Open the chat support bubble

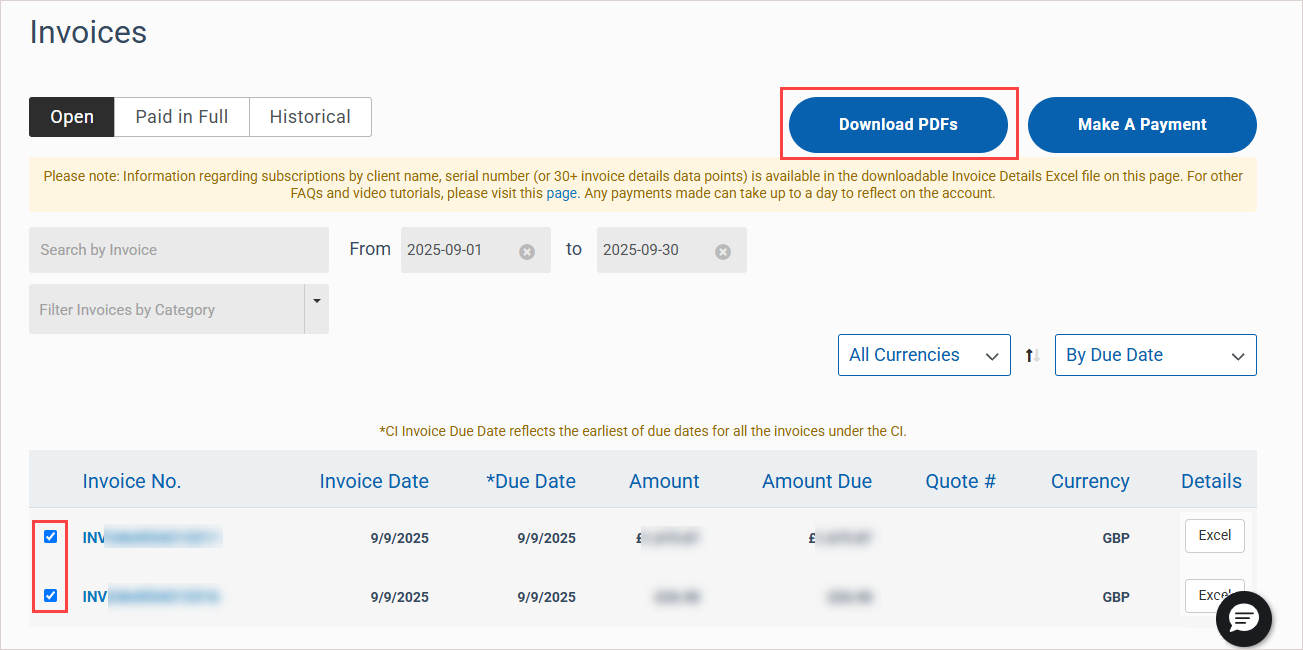(1243, 619)
